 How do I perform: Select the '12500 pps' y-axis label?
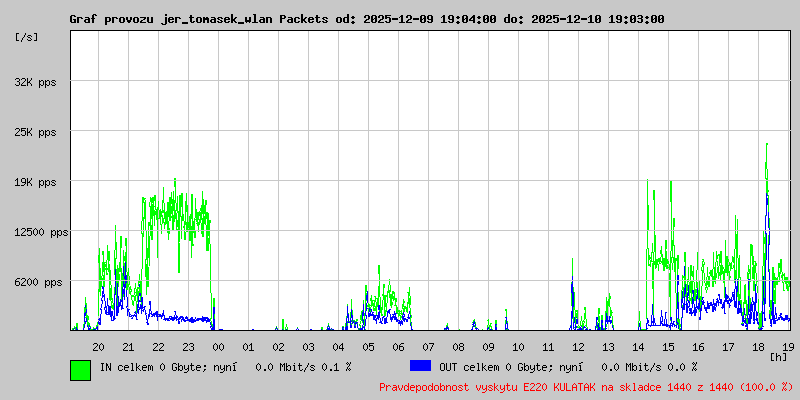point(41,233)
